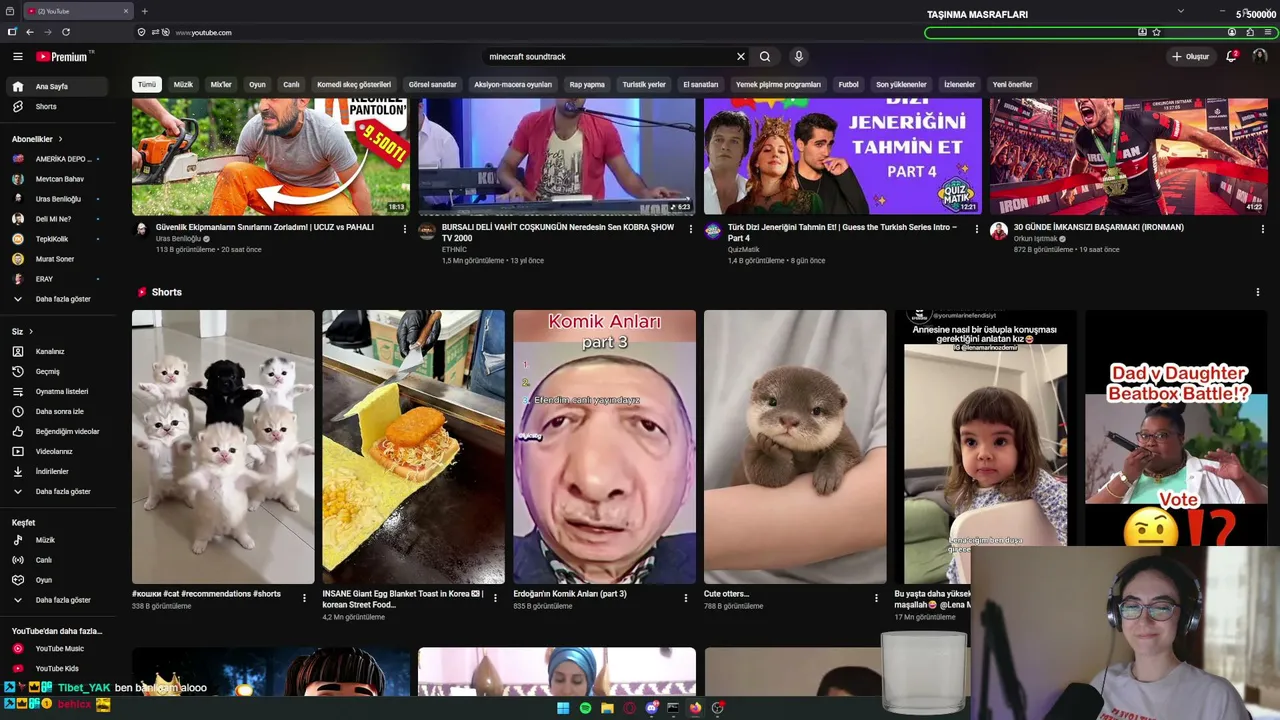Clear the search box with the X

pyautogui.click(x=741, y=57)
